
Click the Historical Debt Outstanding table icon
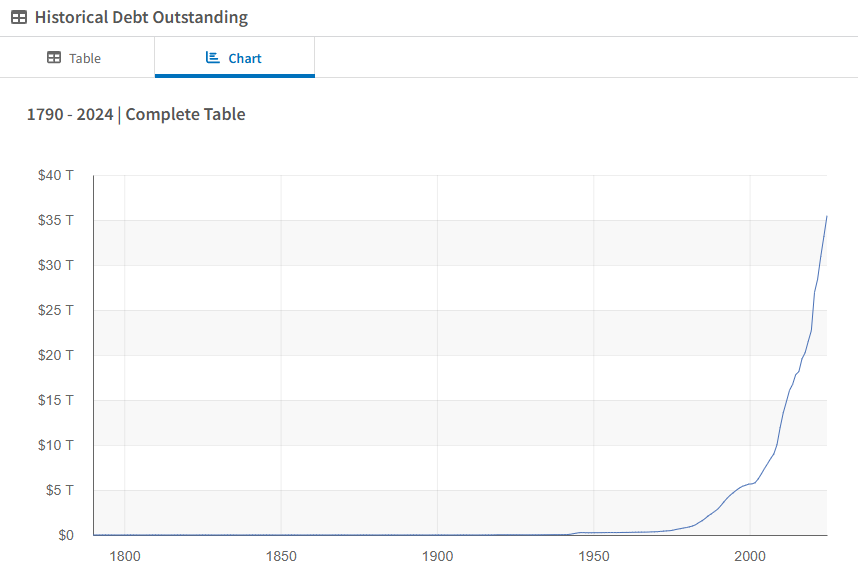click(x=19, y=18)
